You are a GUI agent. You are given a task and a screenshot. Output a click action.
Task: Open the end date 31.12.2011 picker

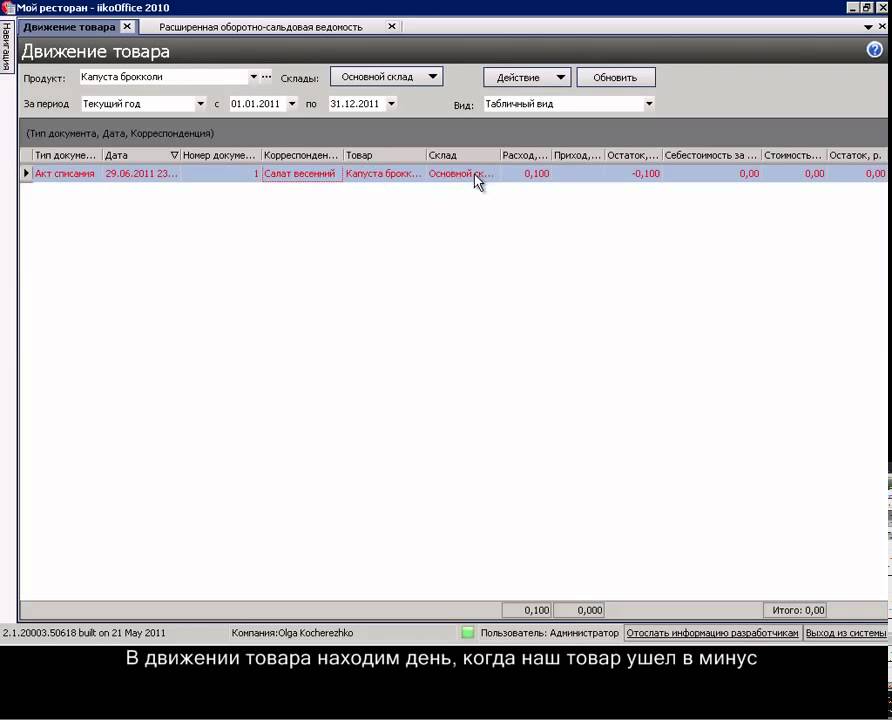(x=391, y=104)
